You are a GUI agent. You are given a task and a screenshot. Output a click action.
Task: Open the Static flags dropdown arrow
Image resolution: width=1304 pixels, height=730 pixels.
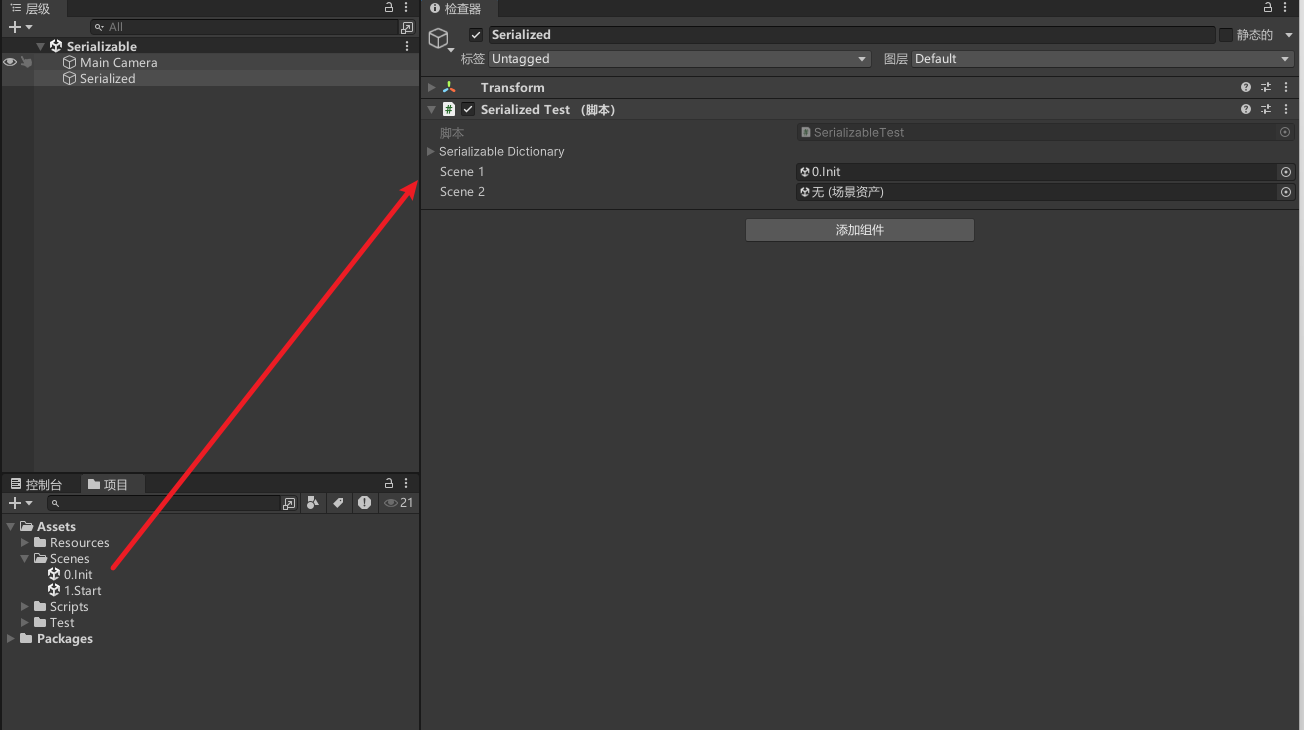[1289, 35]
